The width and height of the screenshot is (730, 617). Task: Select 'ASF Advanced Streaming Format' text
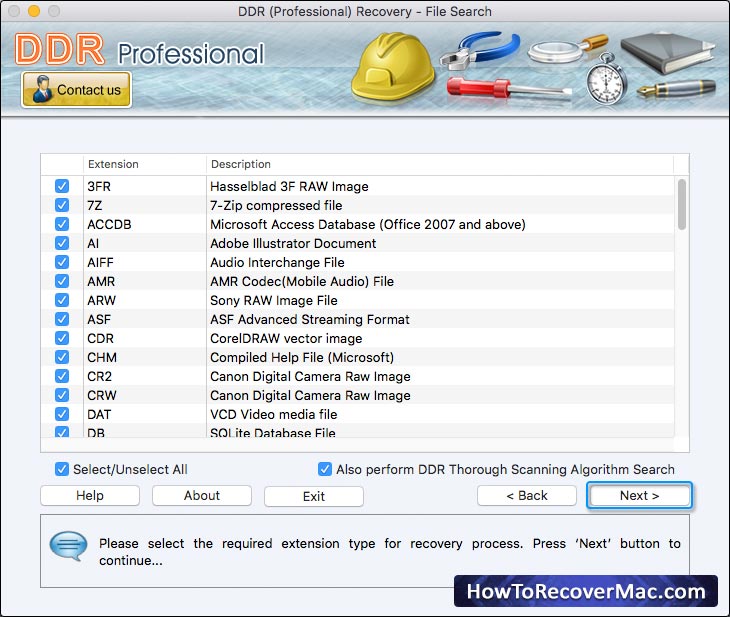pyautogui.click(x=310, y=319)
